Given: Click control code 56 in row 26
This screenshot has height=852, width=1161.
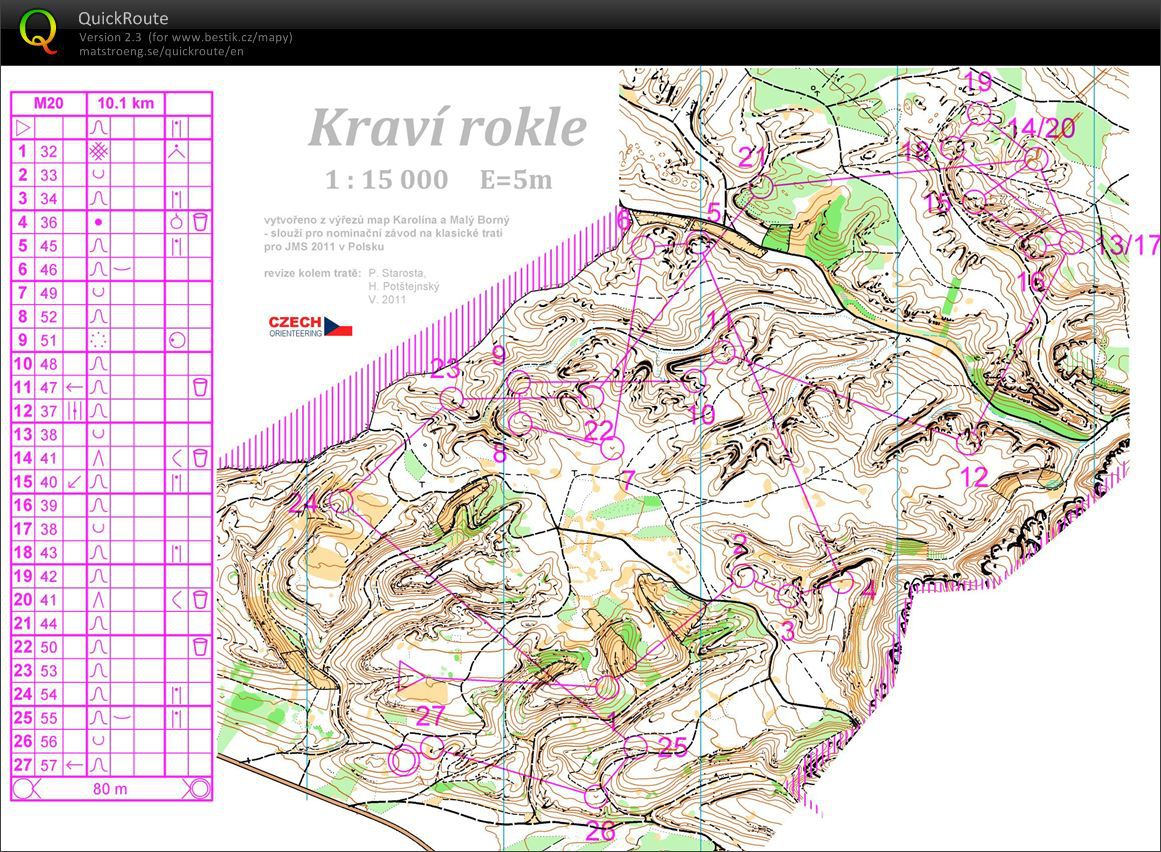Looking at the screenshot, I should (49, 742).
